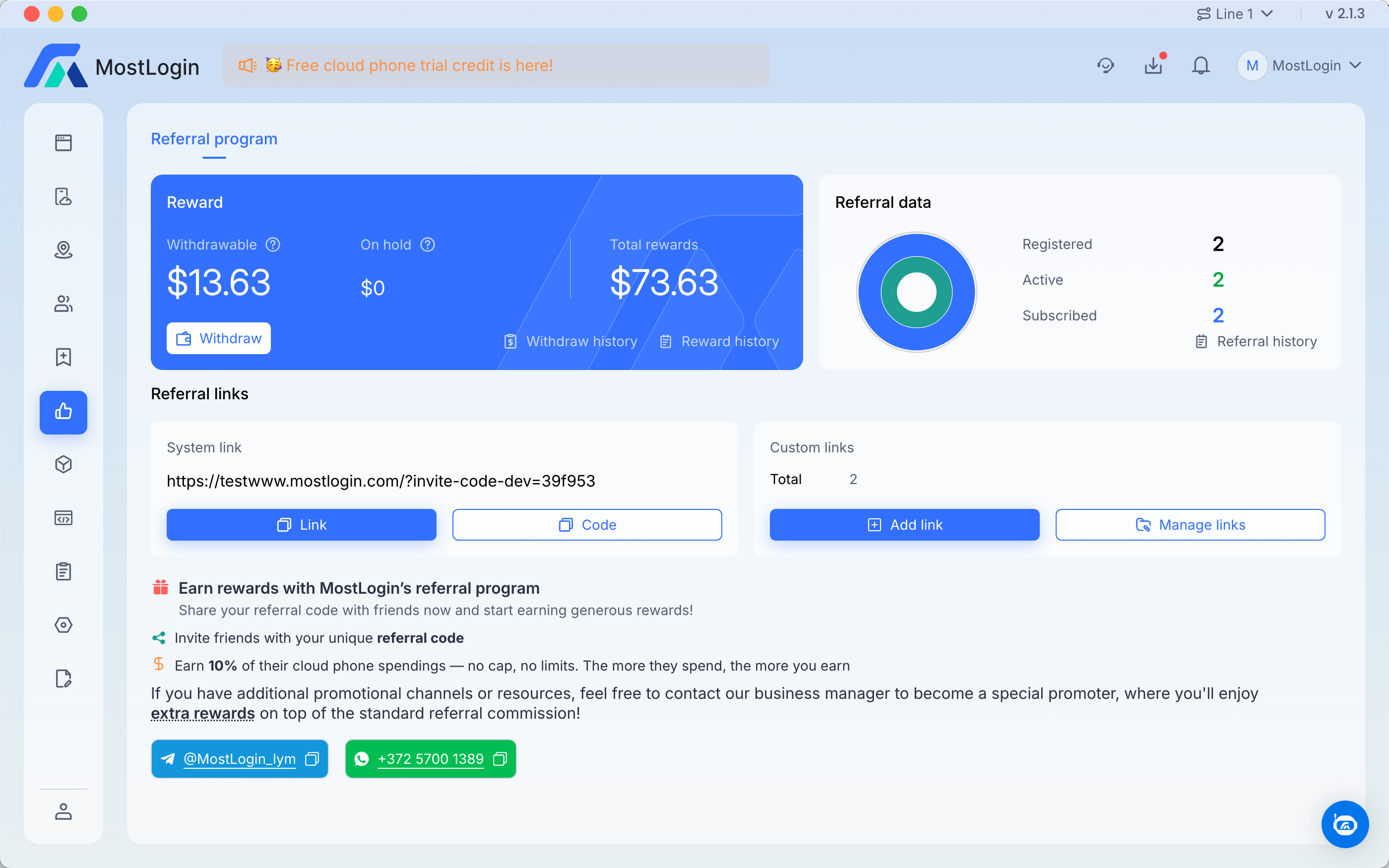Click the v 2.1.3 version label

point(1345,14)
